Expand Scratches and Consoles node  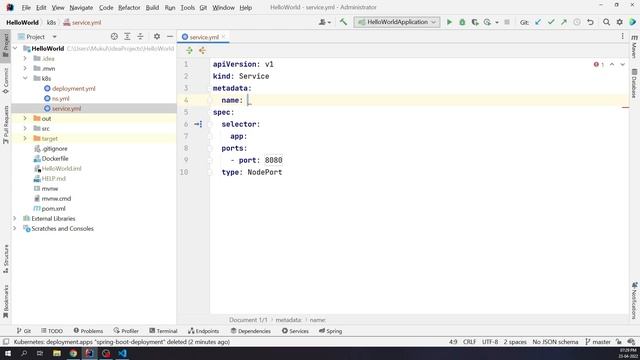pyautogui.click(x=15, y=229)
